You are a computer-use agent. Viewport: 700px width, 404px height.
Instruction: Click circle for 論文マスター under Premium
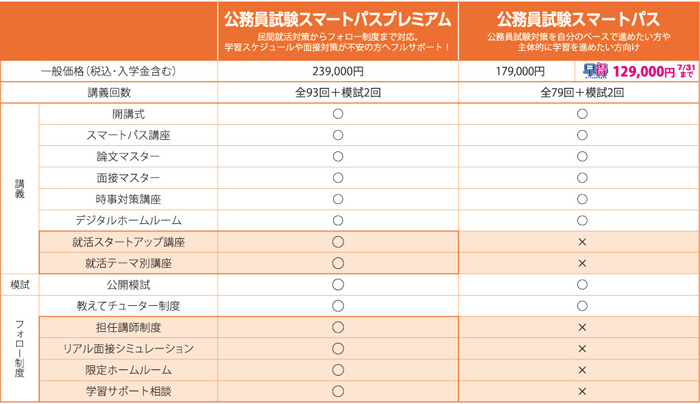coord(338,156)
